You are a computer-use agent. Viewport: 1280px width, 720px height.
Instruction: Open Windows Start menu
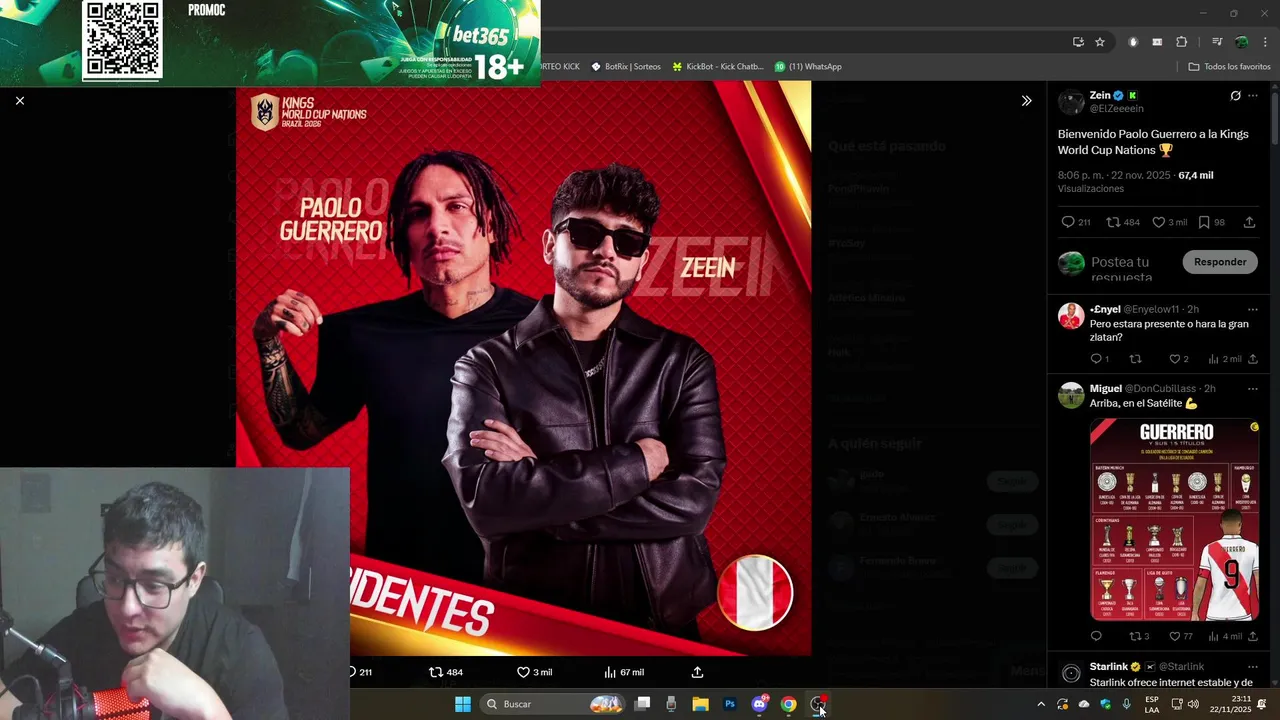coord(463,704)
